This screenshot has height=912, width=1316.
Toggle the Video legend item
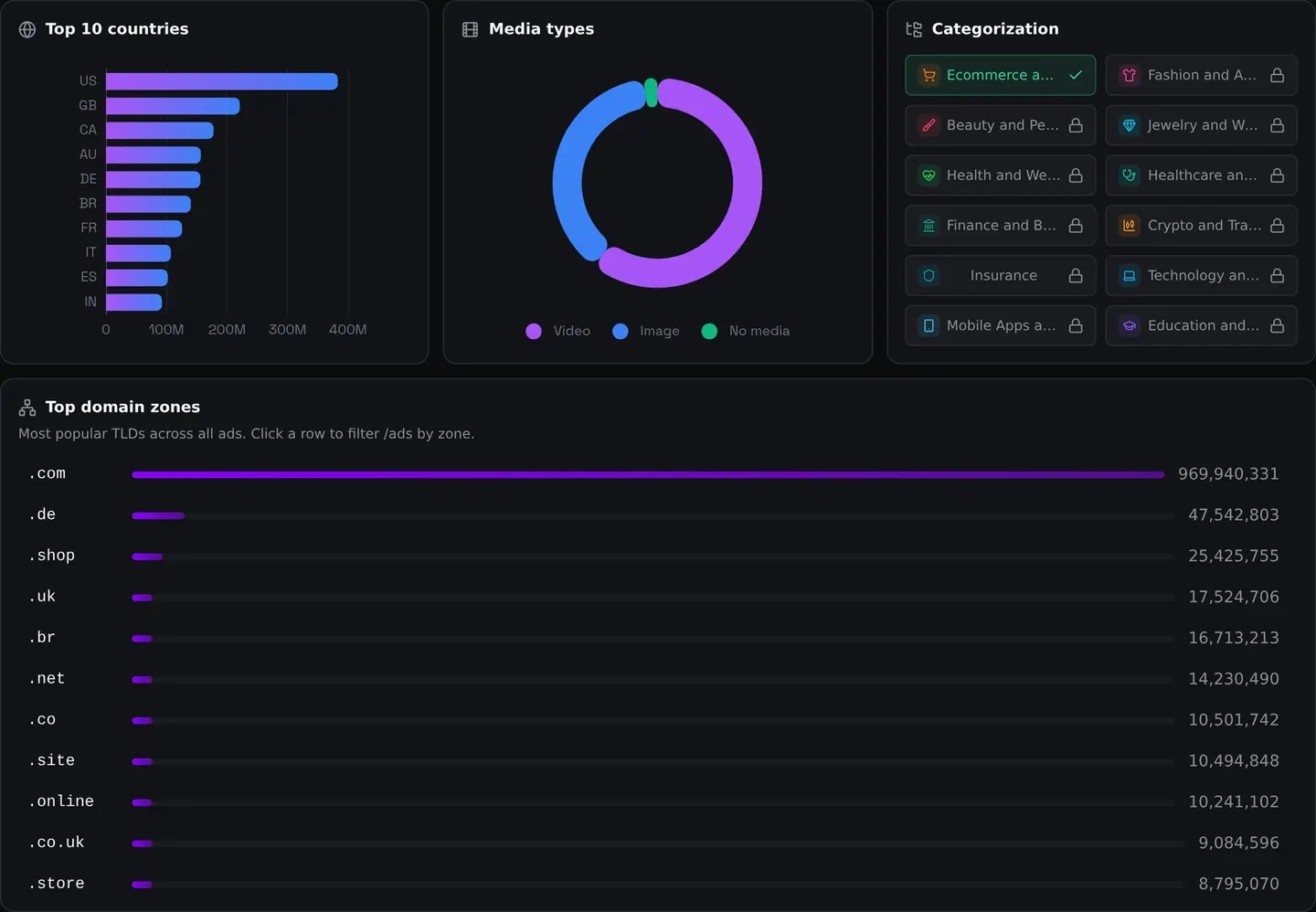click(x=558, y=332)
